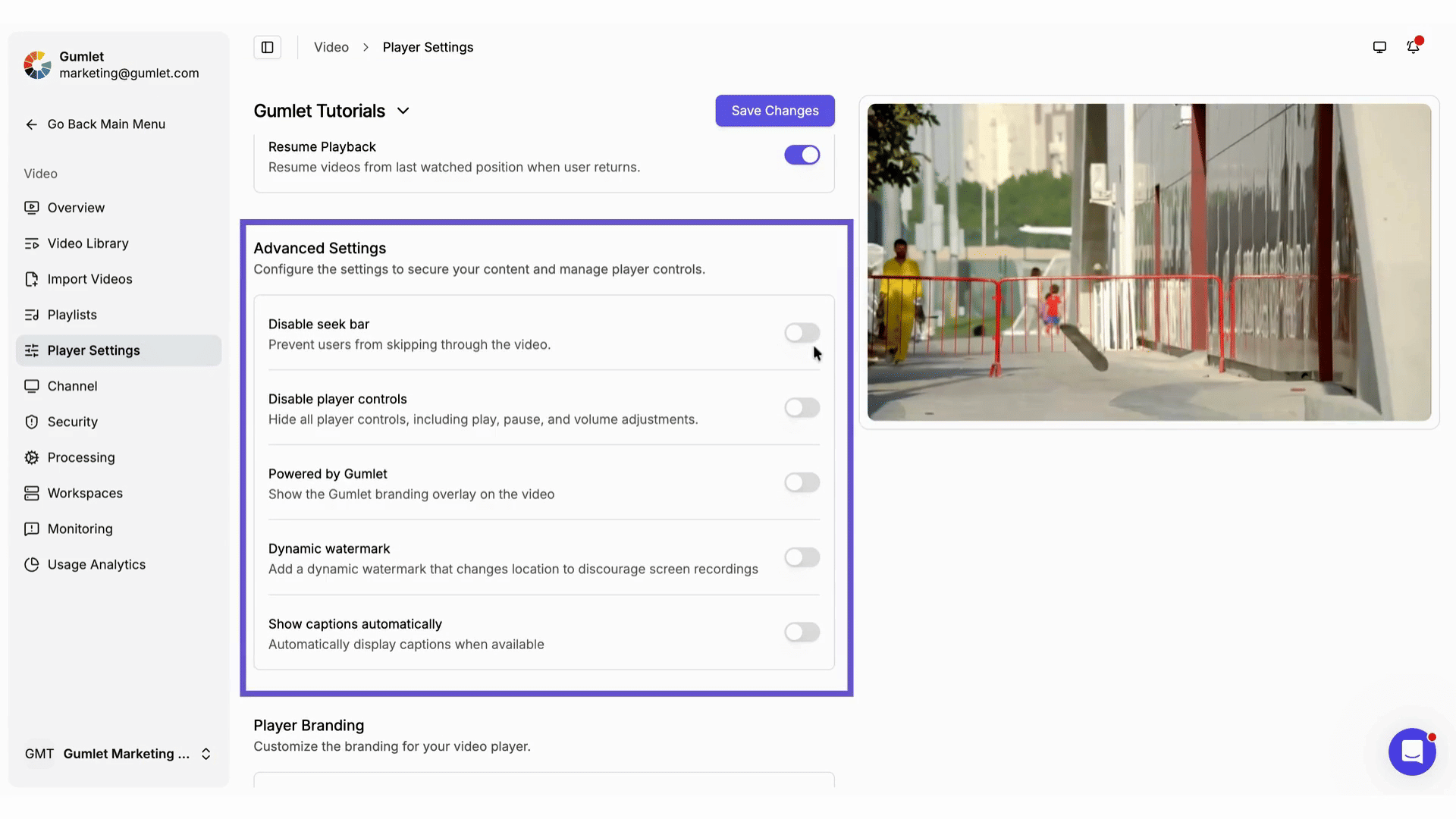Open notifications with the bell icon
The image size is (1456, 819).
pos(1413,47)
